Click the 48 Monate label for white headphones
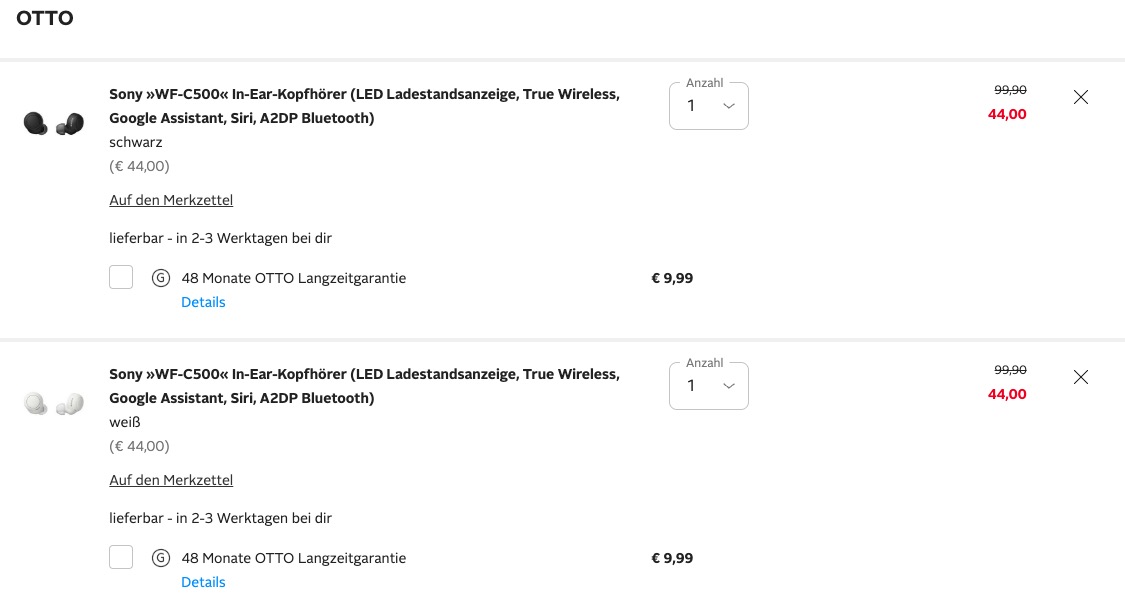This screenshot has height=602, width=1125. [294, 558]
